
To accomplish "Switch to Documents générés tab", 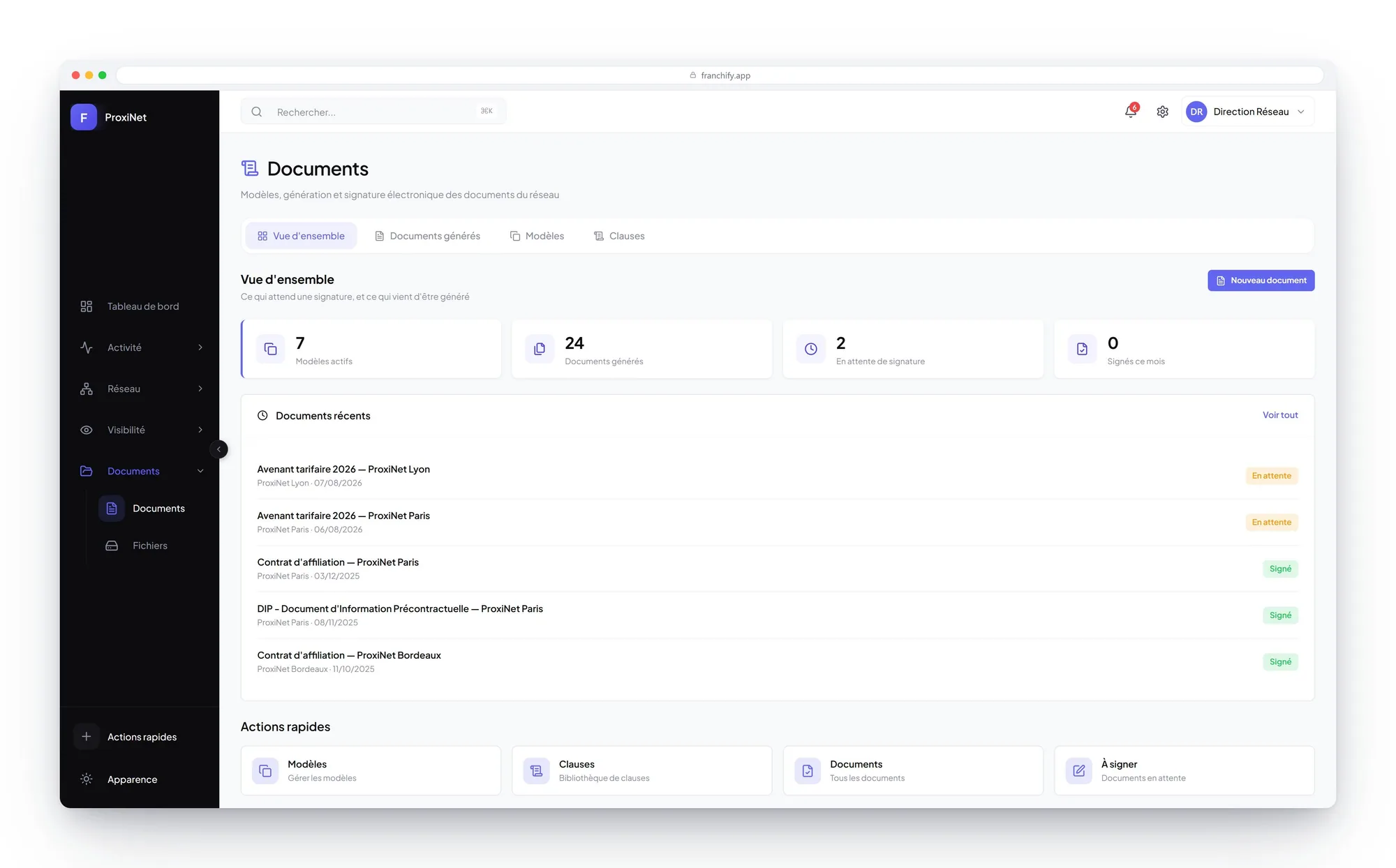I will (x=428, y=236).
